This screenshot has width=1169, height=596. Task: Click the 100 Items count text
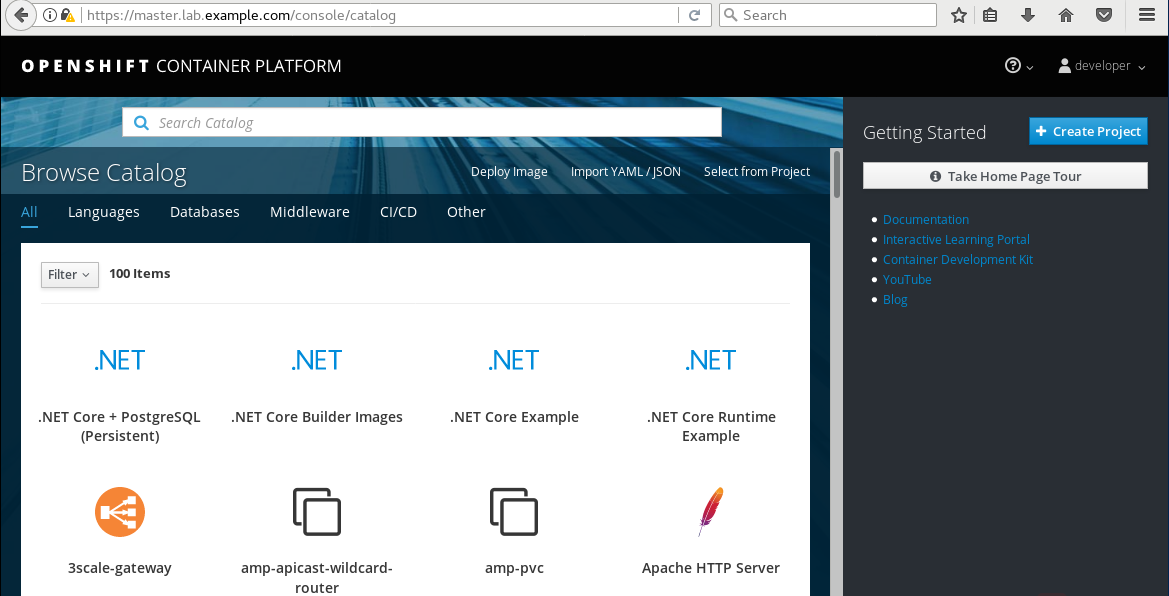pos(139,274)
